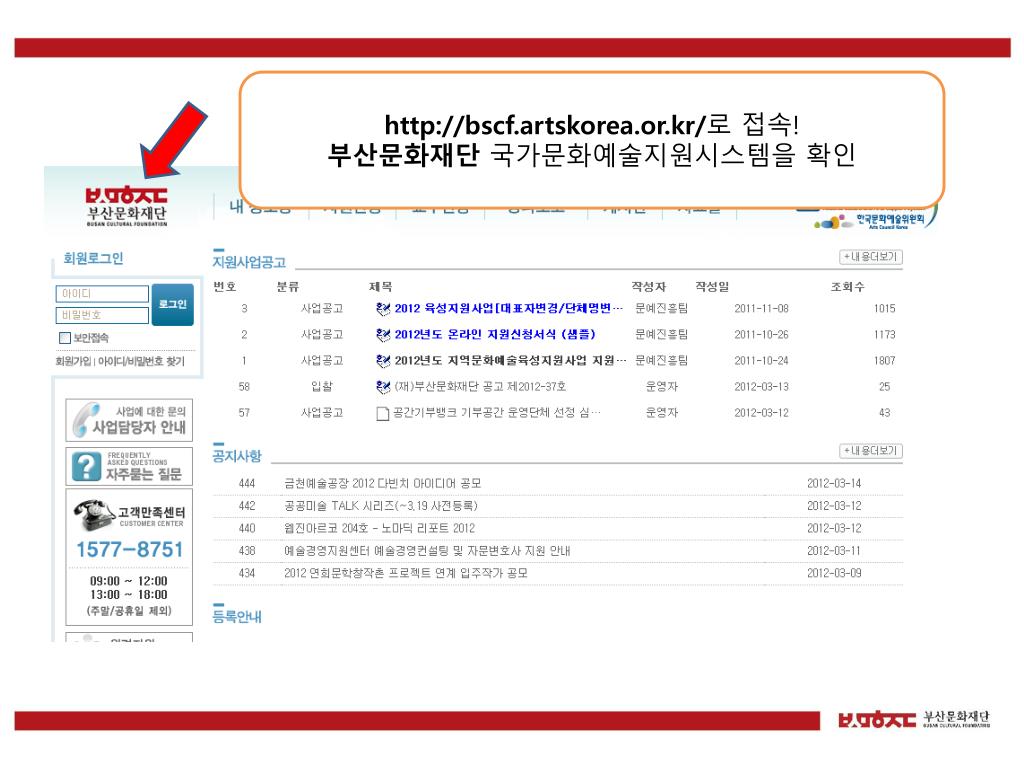
Task: Click the 번호 column header
Action: tap(225, 287)
